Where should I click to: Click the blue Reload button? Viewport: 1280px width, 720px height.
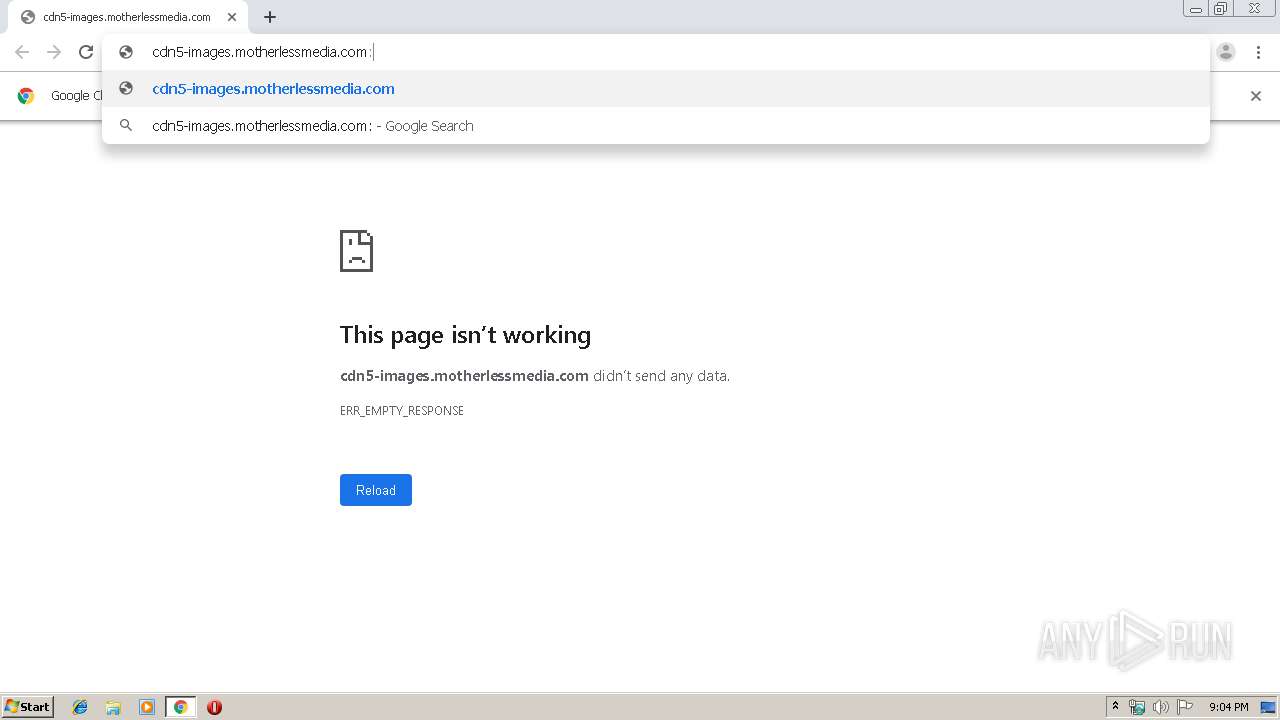[376, 490]
